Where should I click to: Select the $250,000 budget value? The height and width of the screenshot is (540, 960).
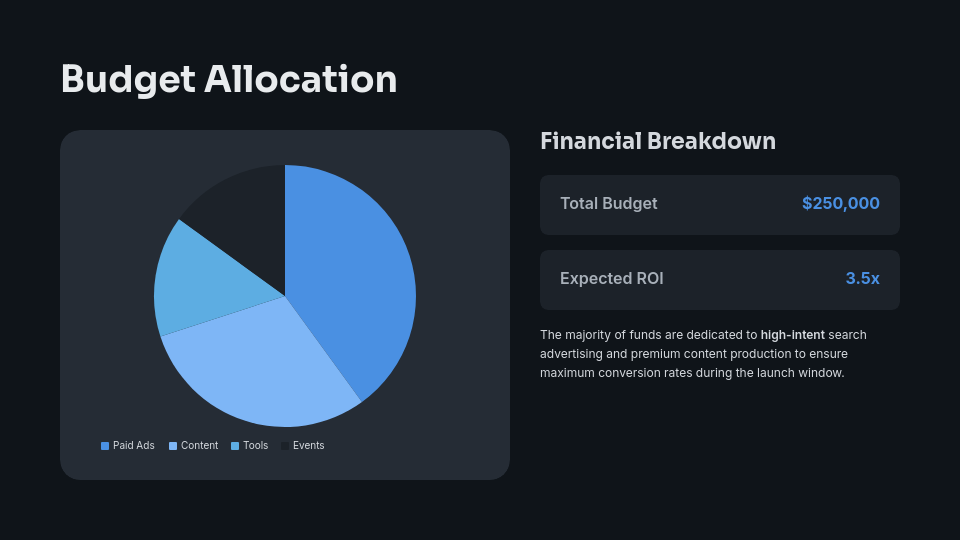841,204
